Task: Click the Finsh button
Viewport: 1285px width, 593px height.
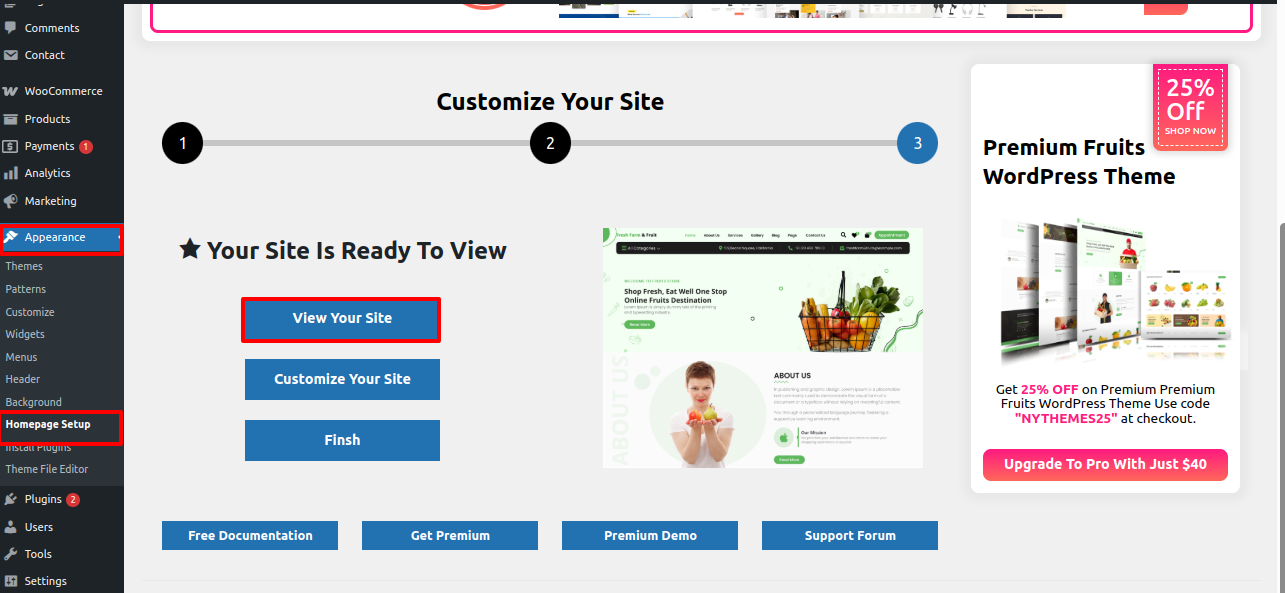Action: coord(342,441)
